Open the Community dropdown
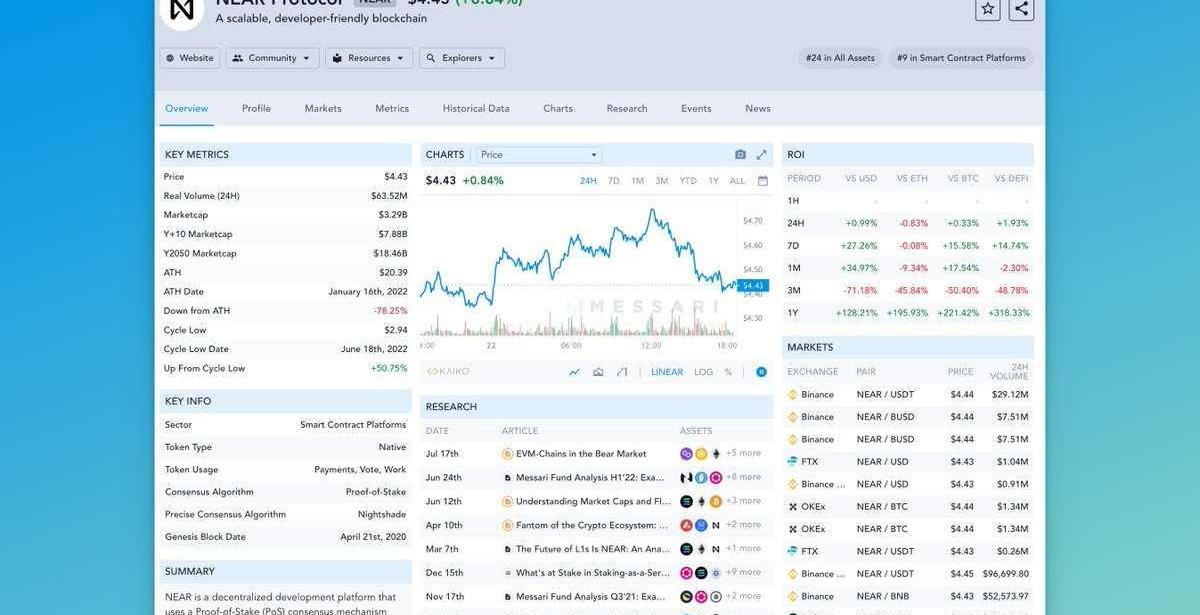The height and width of the screenshot is (615, 1200). tap(272, 58)
